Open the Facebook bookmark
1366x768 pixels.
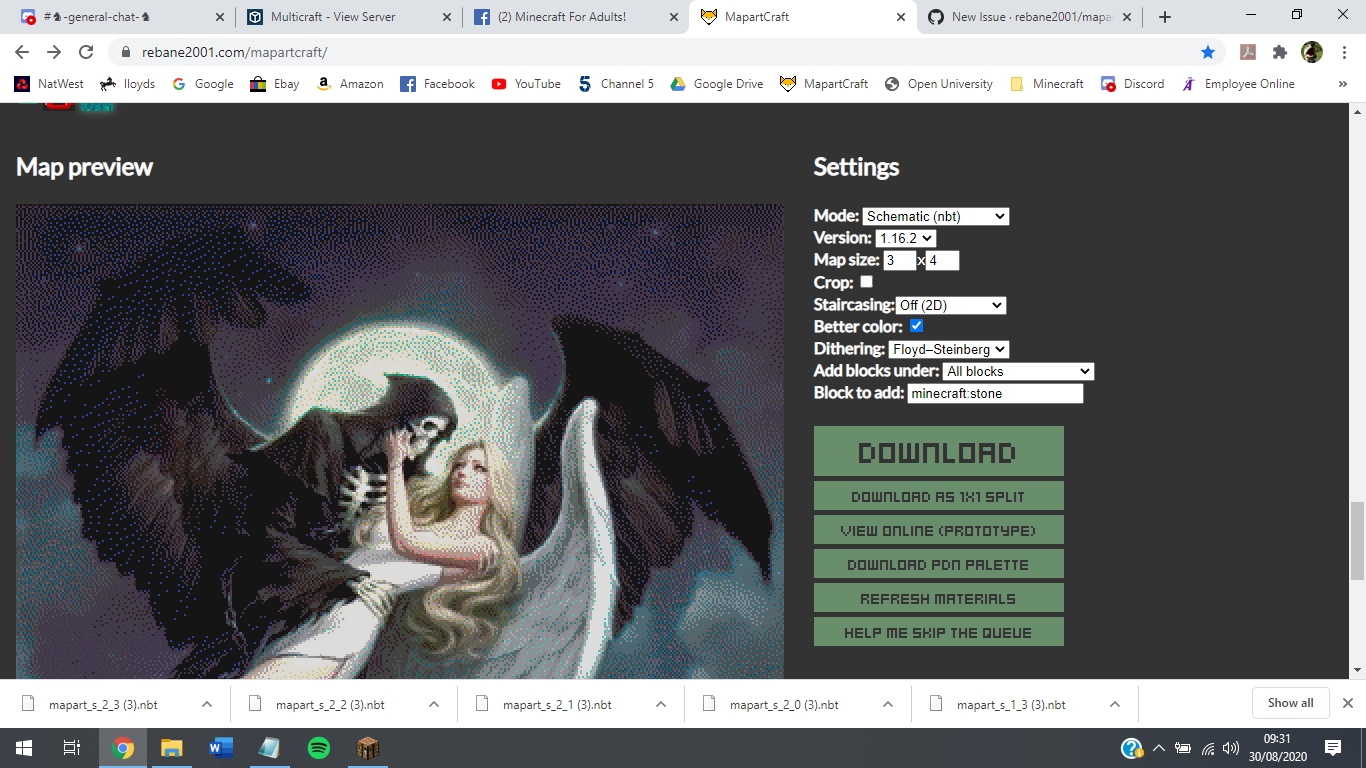tap(437, 84)
